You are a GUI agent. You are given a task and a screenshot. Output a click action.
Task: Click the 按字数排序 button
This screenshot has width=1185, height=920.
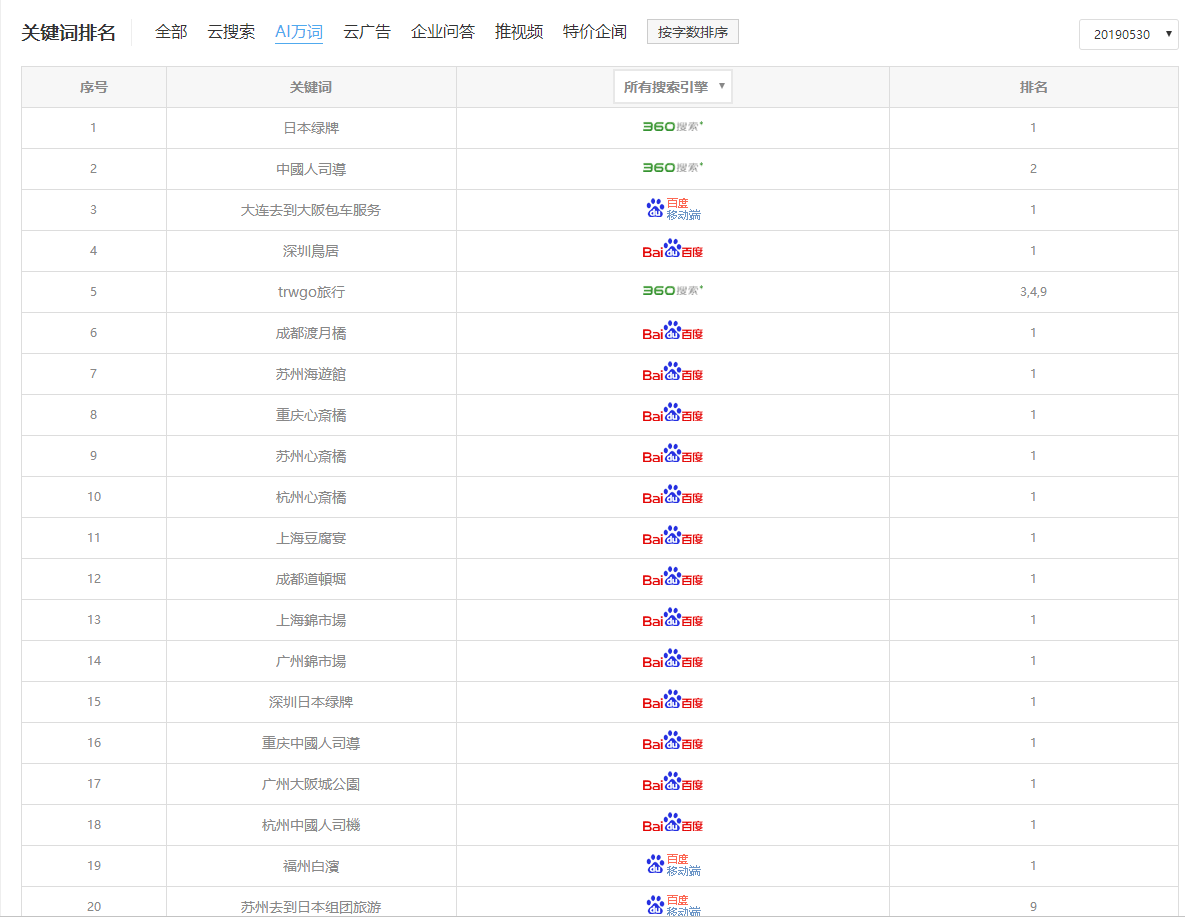click(692, 32)
